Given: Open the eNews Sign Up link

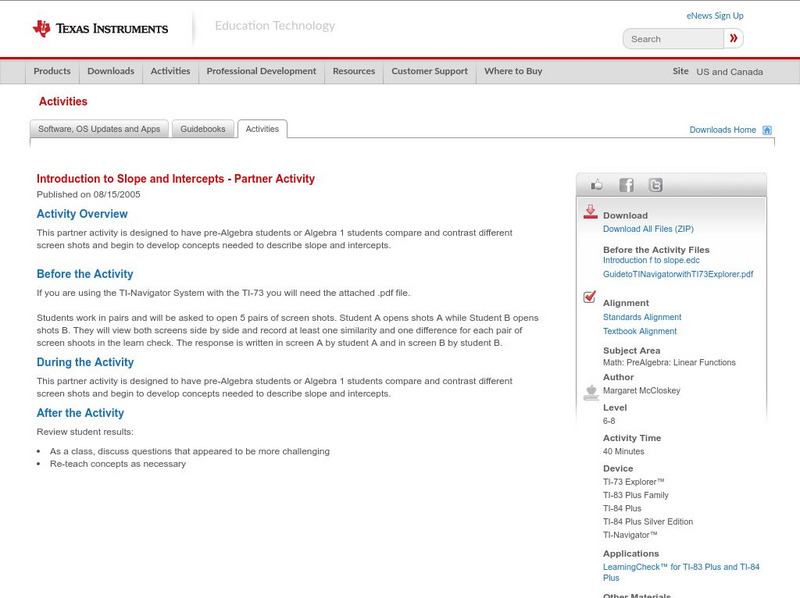Looking at the screenshot, I should (x=715, y=16).
